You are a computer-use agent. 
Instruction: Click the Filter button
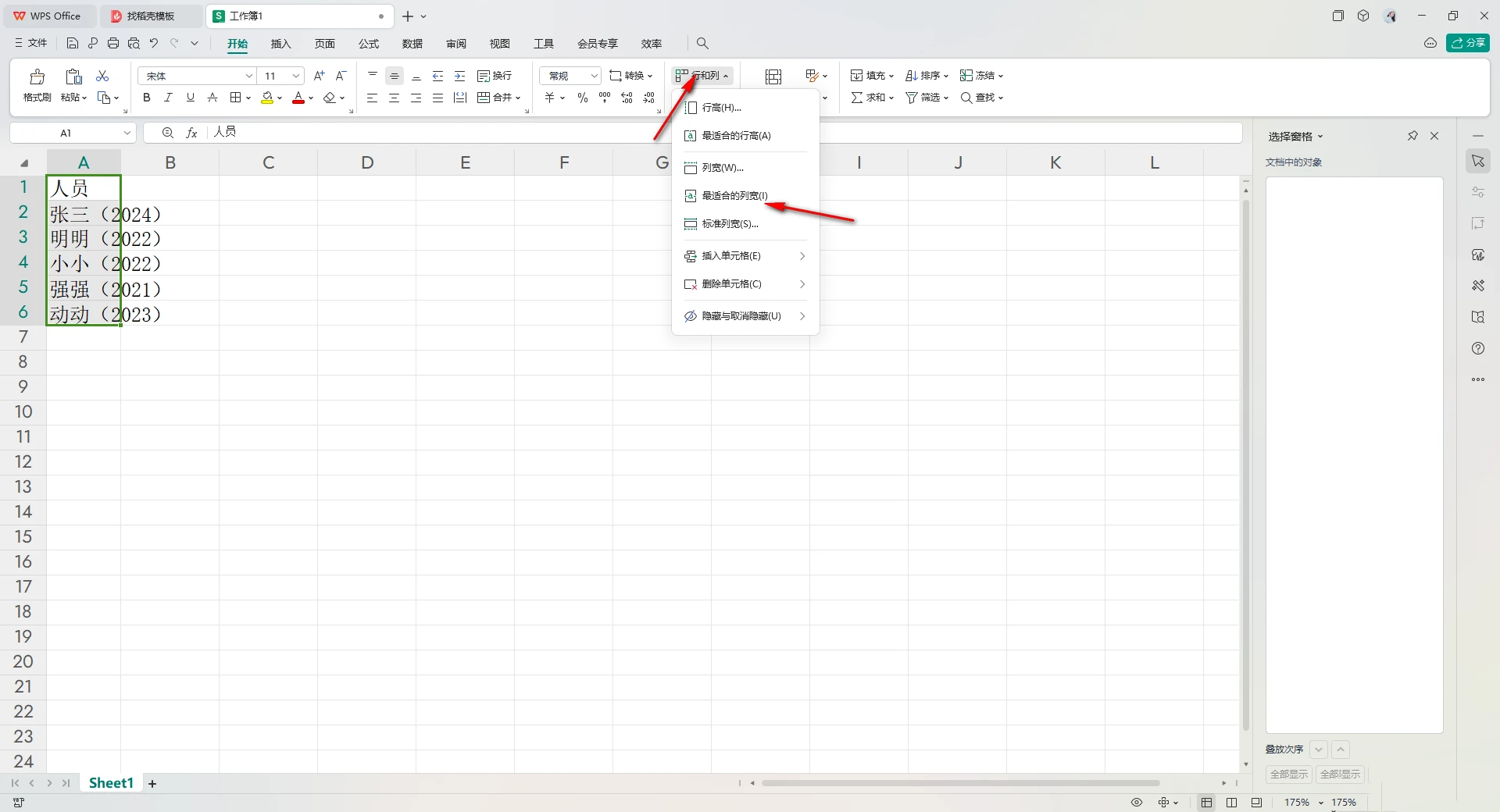927,98
